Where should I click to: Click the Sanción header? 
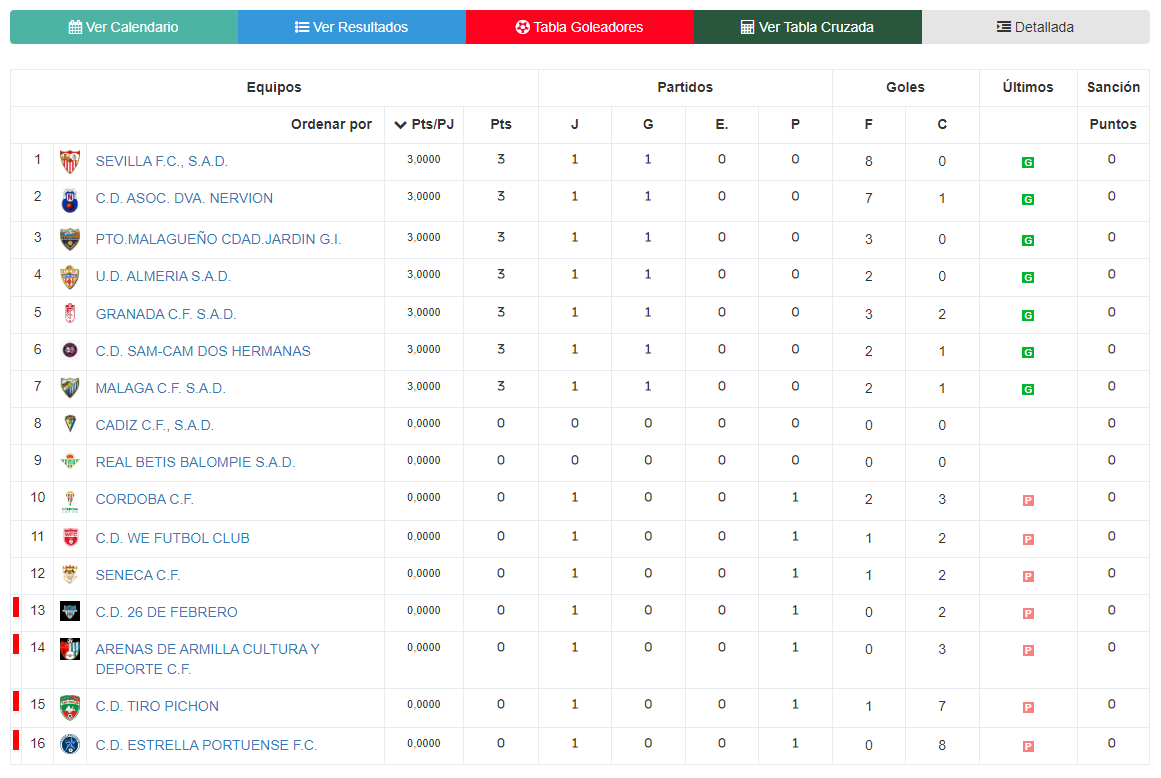(x=1113, y=87)
